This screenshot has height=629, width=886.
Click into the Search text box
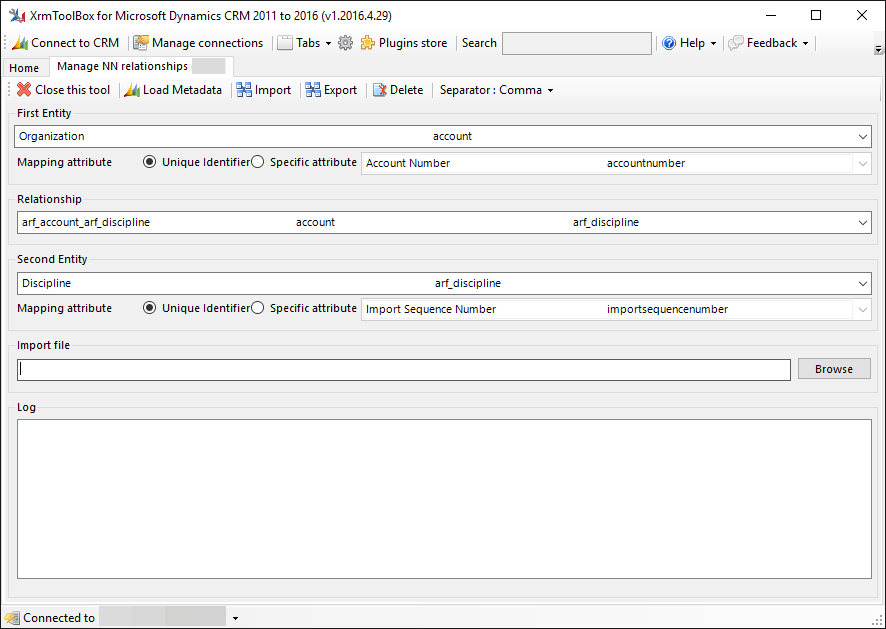pos(577,44)
